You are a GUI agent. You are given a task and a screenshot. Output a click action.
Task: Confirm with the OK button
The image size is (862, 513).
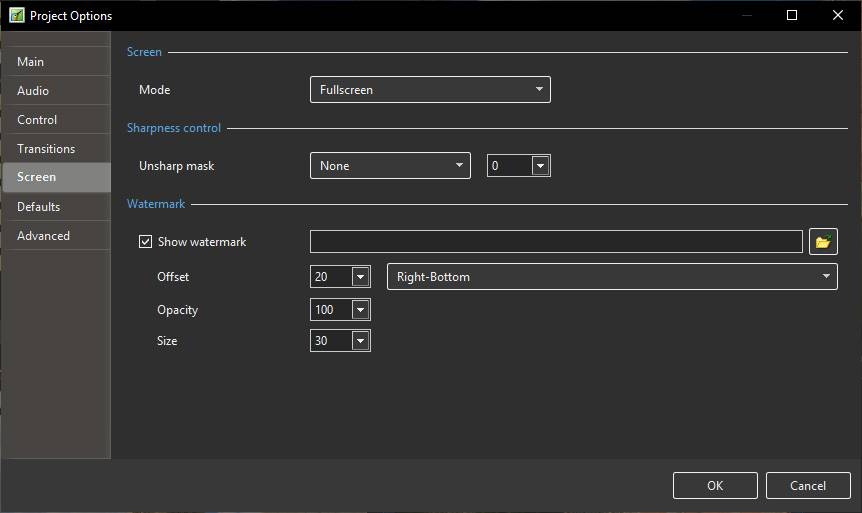[x=715, y=486]
